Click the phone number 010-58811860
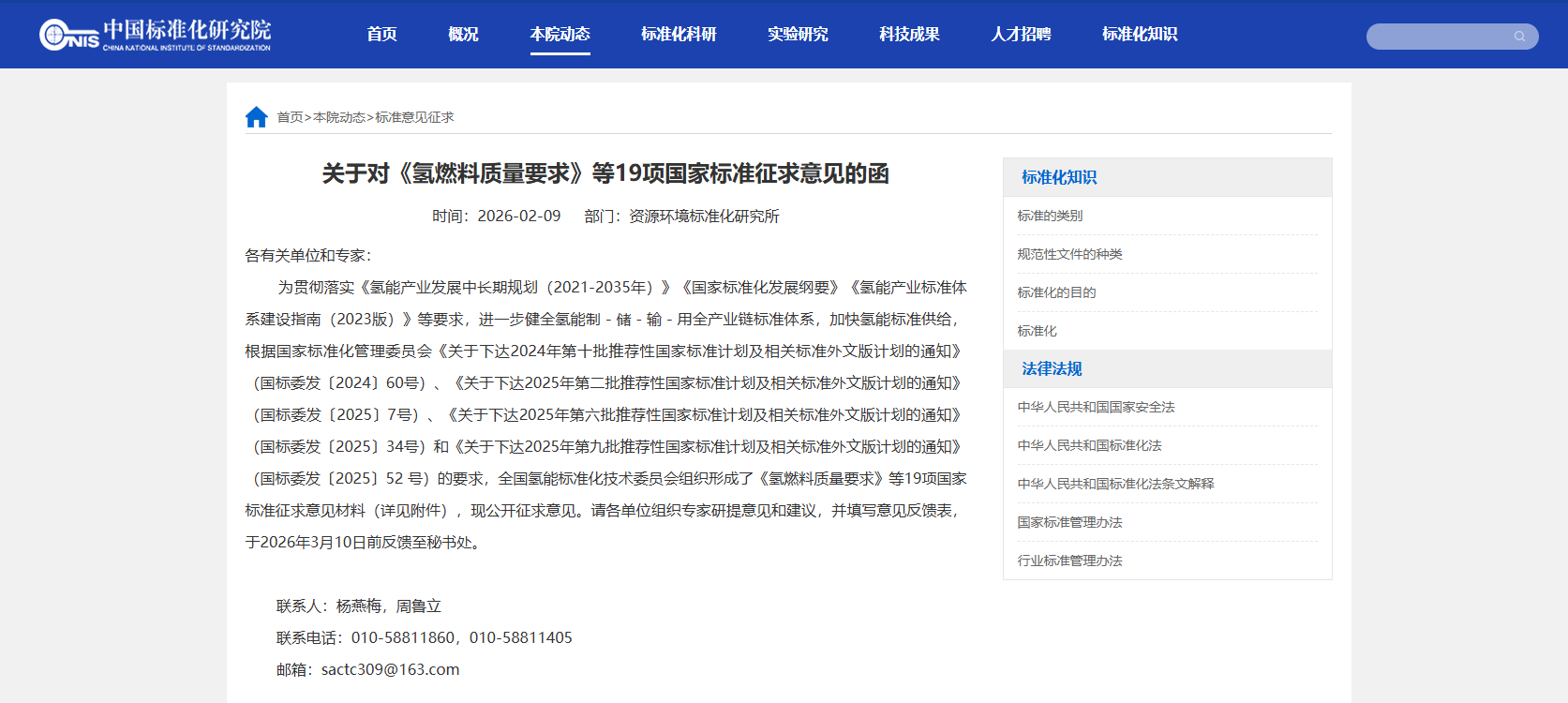 point(403,638)
